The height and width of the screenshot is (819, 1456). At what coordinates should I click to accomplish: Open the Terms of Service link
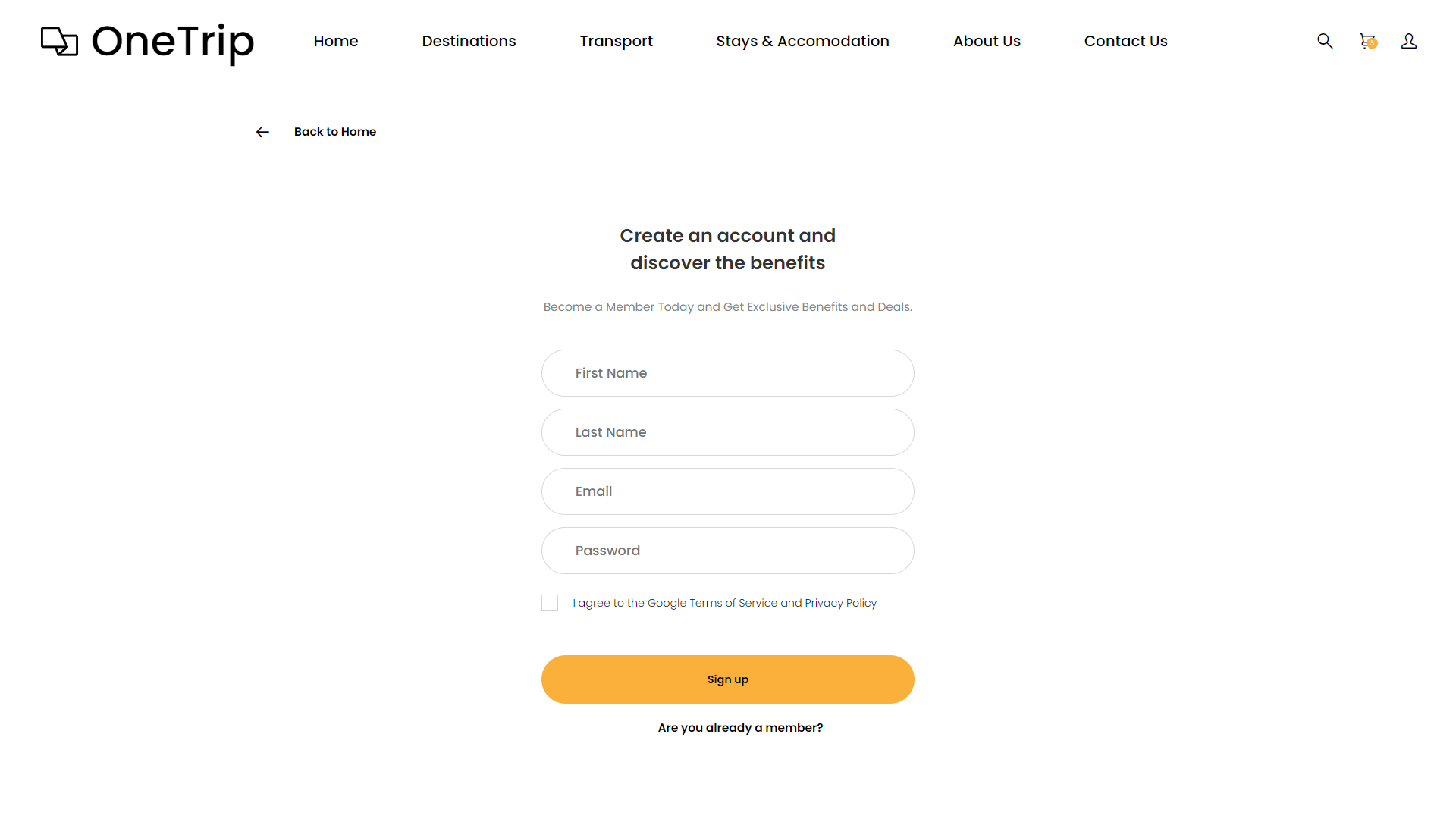click(733, 602)
